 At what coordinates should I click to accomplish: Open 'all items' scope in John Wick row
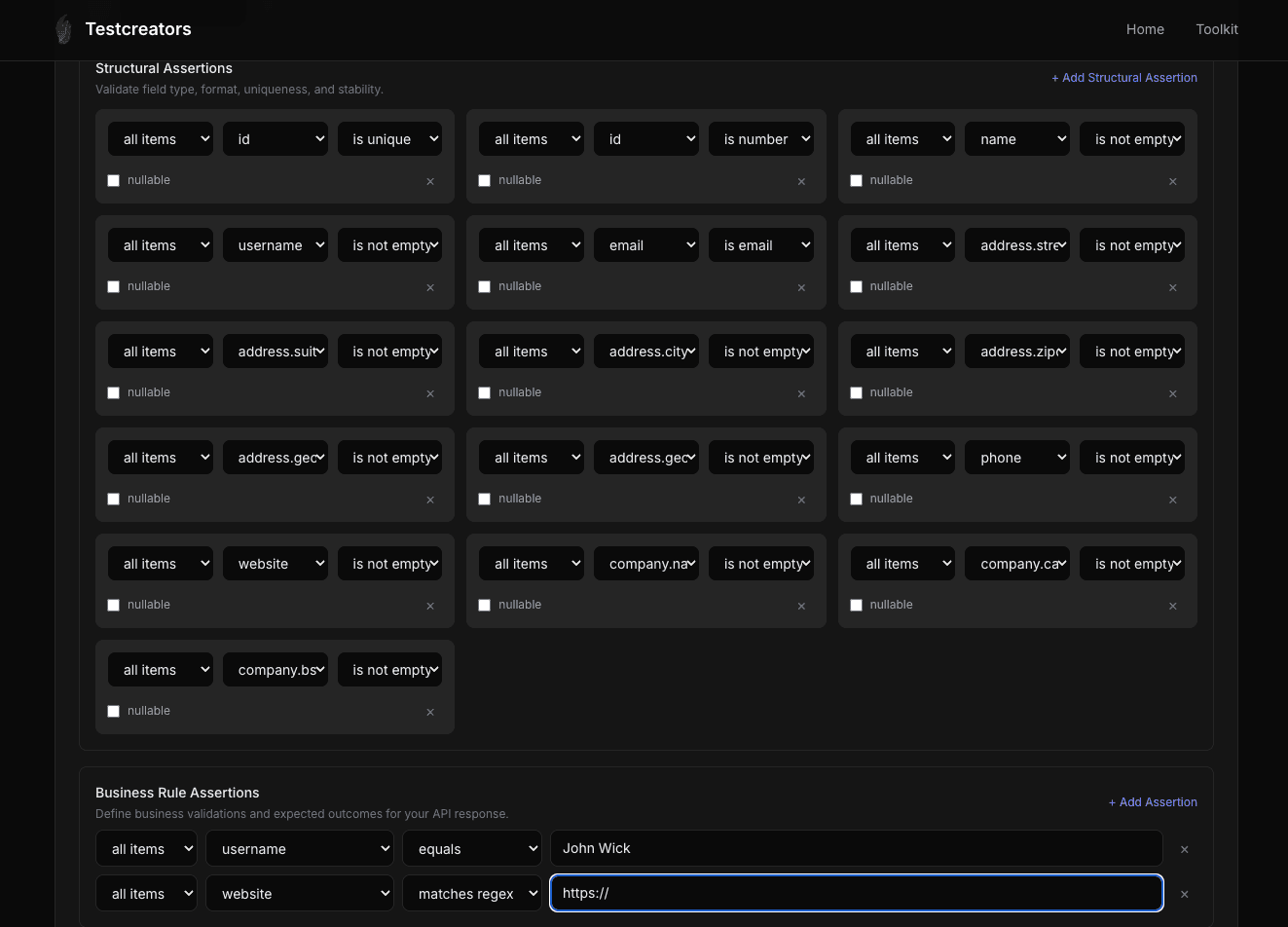[146, 849]
